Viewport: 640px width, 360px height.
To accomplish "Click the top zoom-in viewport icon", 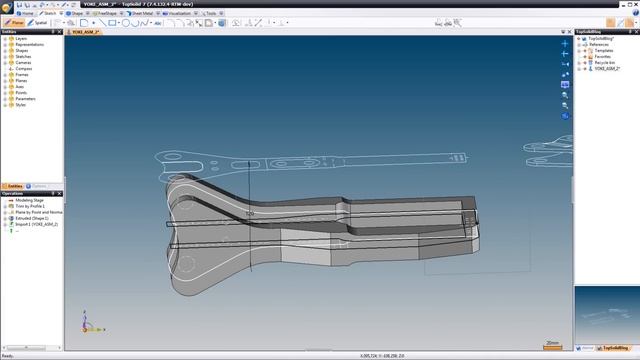I will coord(565,95).
